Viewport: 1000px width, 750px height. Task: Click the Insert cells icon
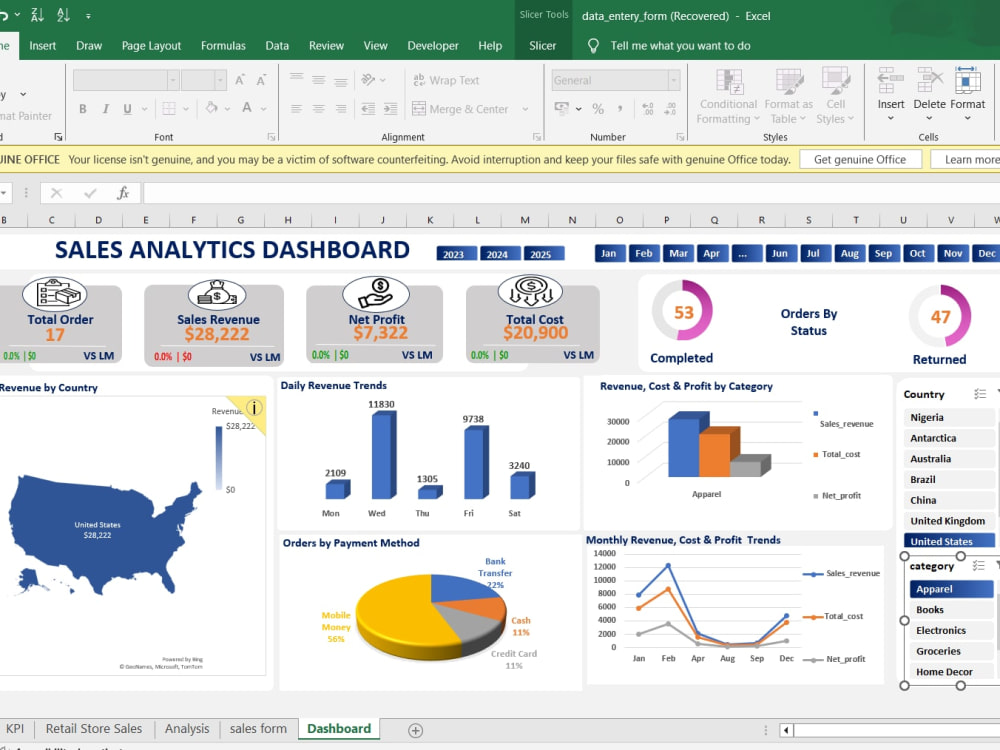point(890,82)
